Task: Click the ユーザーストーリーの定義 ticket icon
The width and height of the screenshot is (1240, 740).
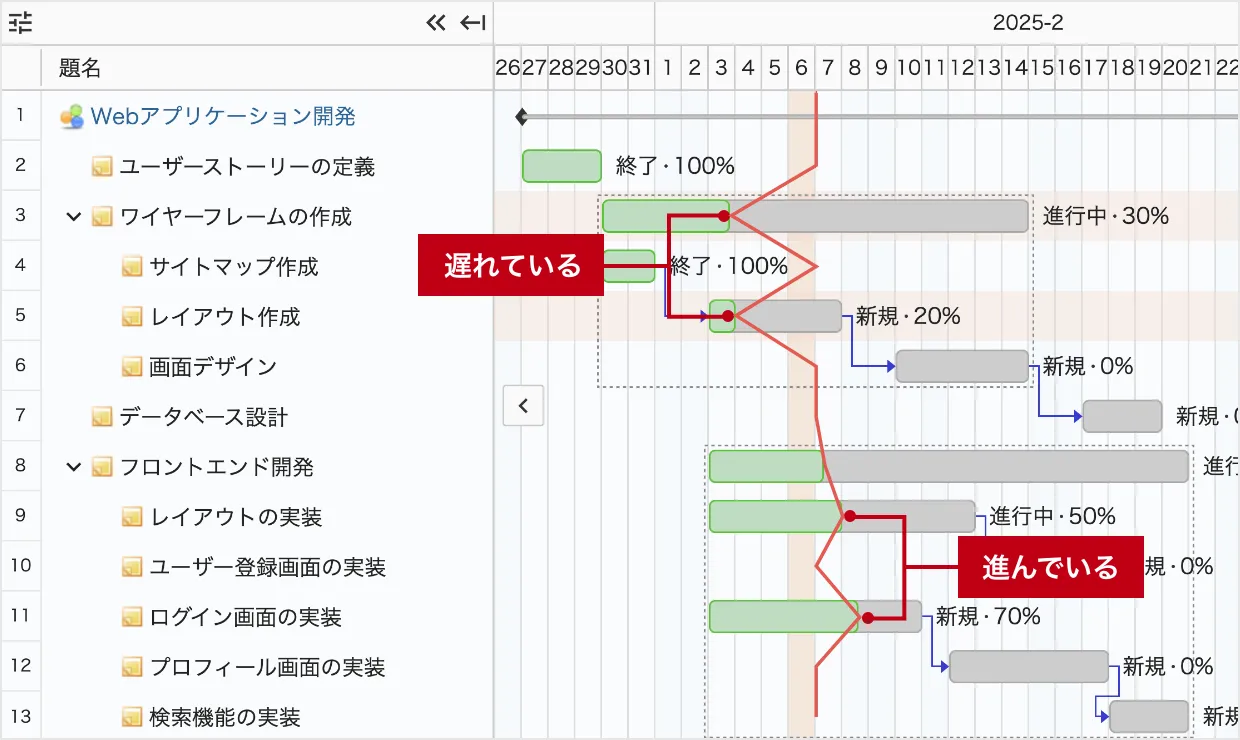Action: click(101, 167)
